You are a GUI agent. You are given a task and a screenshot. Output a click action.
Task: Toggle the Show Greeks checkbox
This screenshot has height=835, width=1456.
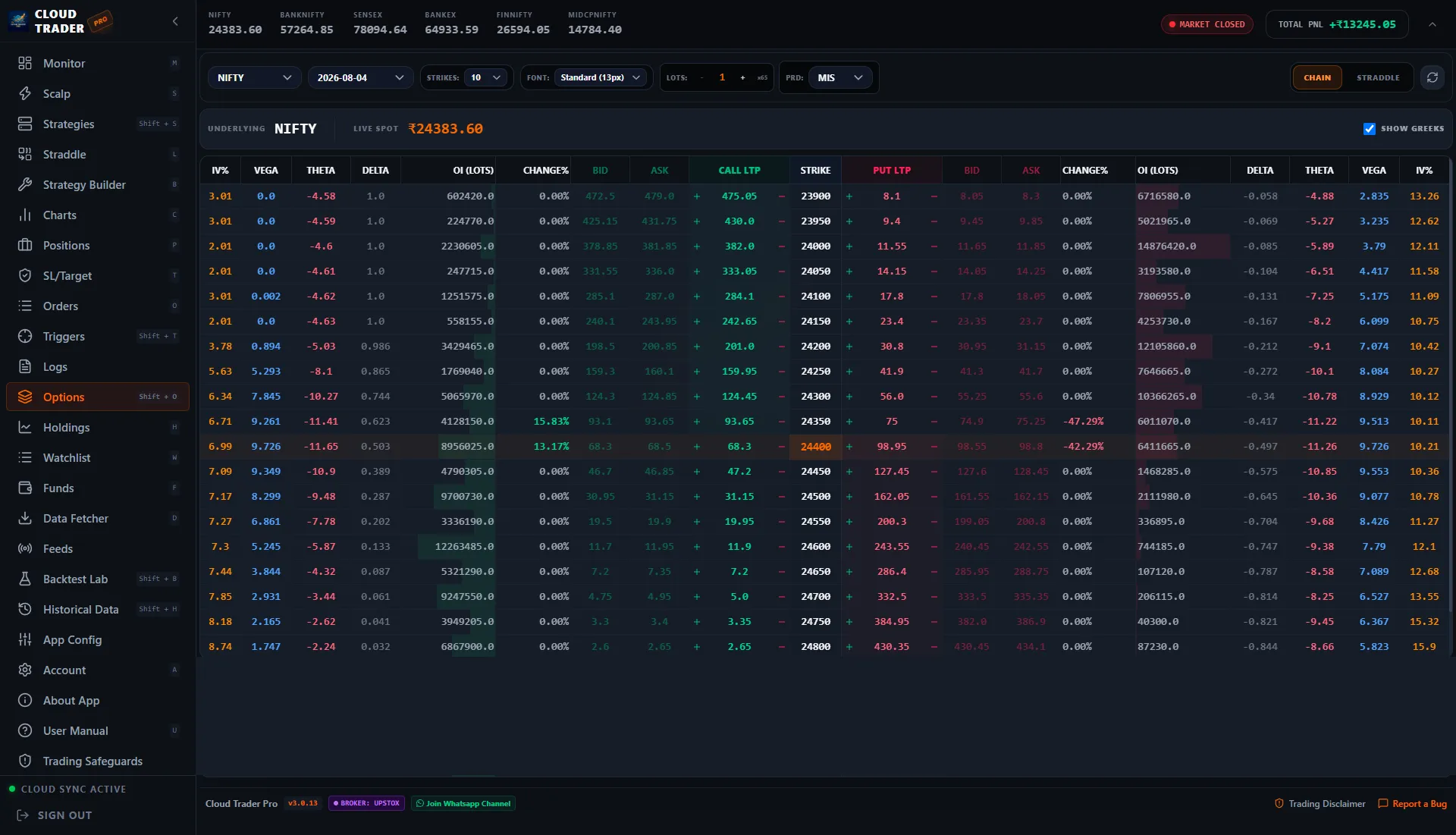click(1369, 129)
